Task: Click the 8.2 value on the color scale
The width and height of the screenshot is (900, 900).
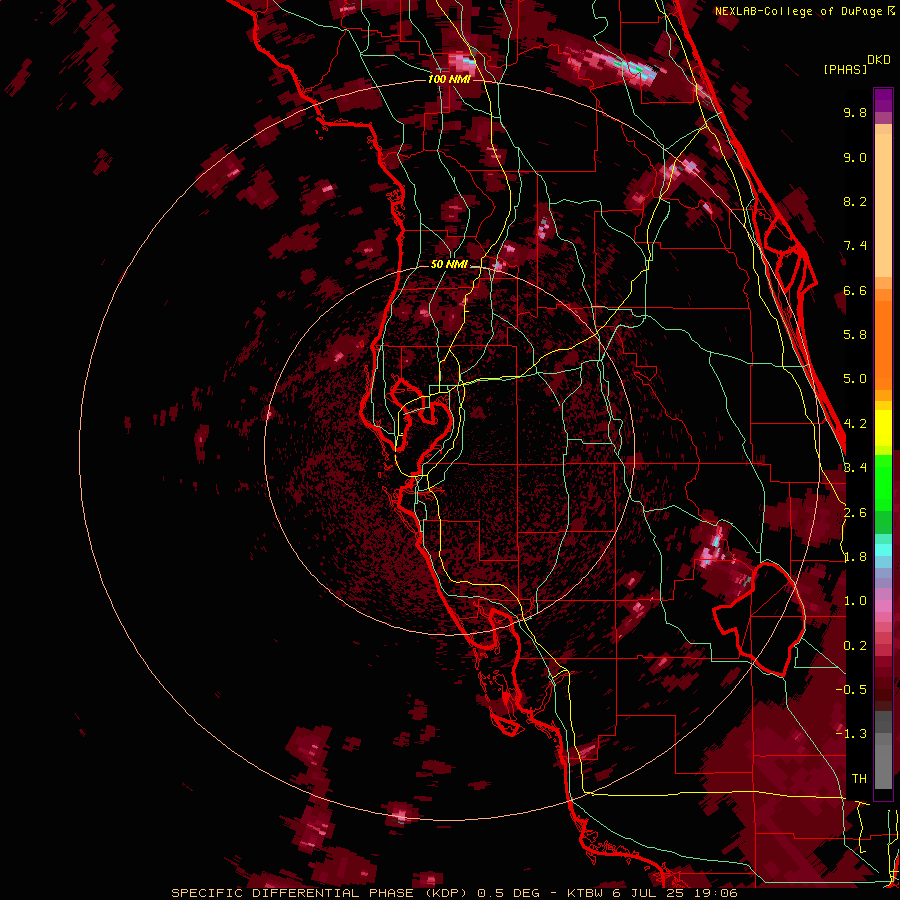Action: (855, 201)
